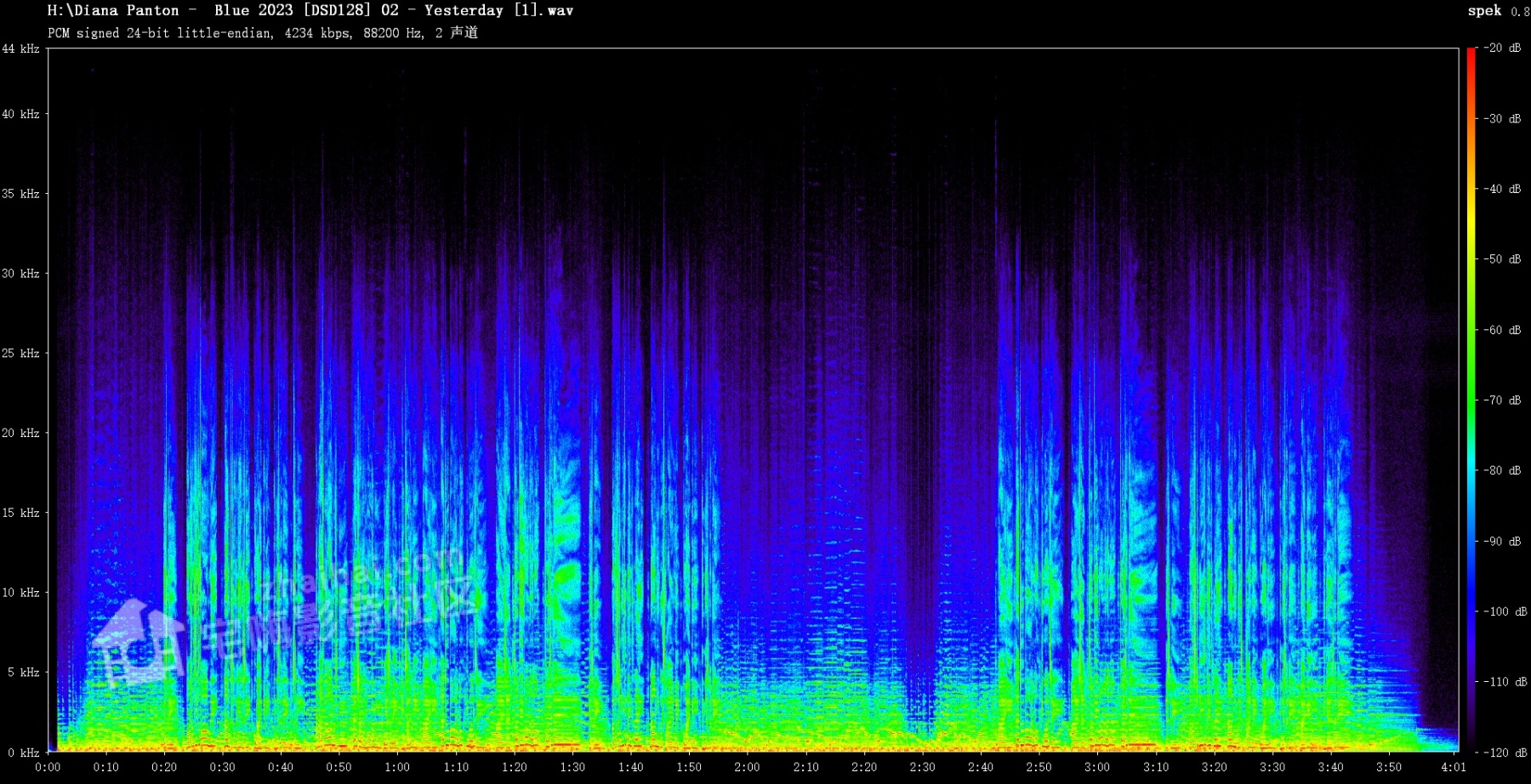Viewport: 1531px width, 784px height.
Task: Click the '-40 dB' scale label
Action: tap(1503, 189)
